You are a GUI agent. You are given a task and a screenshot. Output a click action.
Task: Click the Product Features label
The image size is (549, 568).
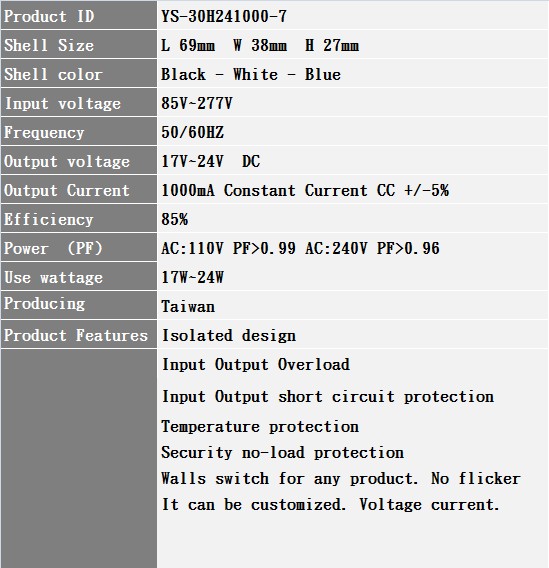pos(76,335)
